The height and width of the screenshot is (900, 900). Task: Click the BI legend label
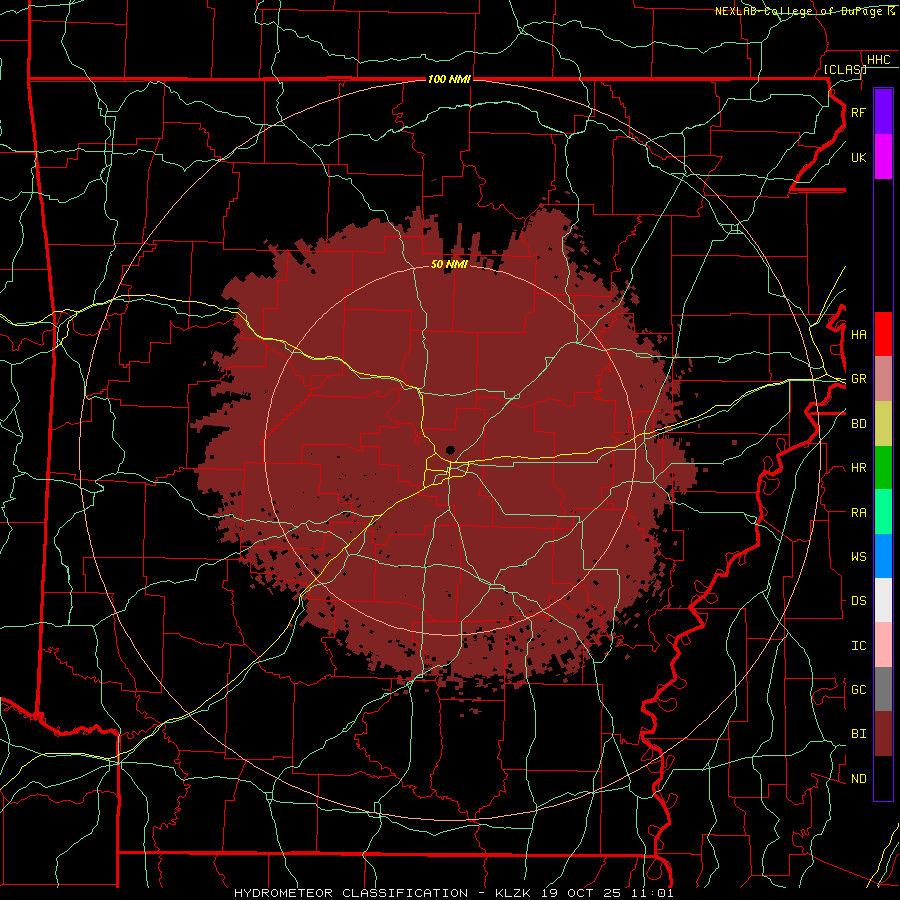pos(858,734)
